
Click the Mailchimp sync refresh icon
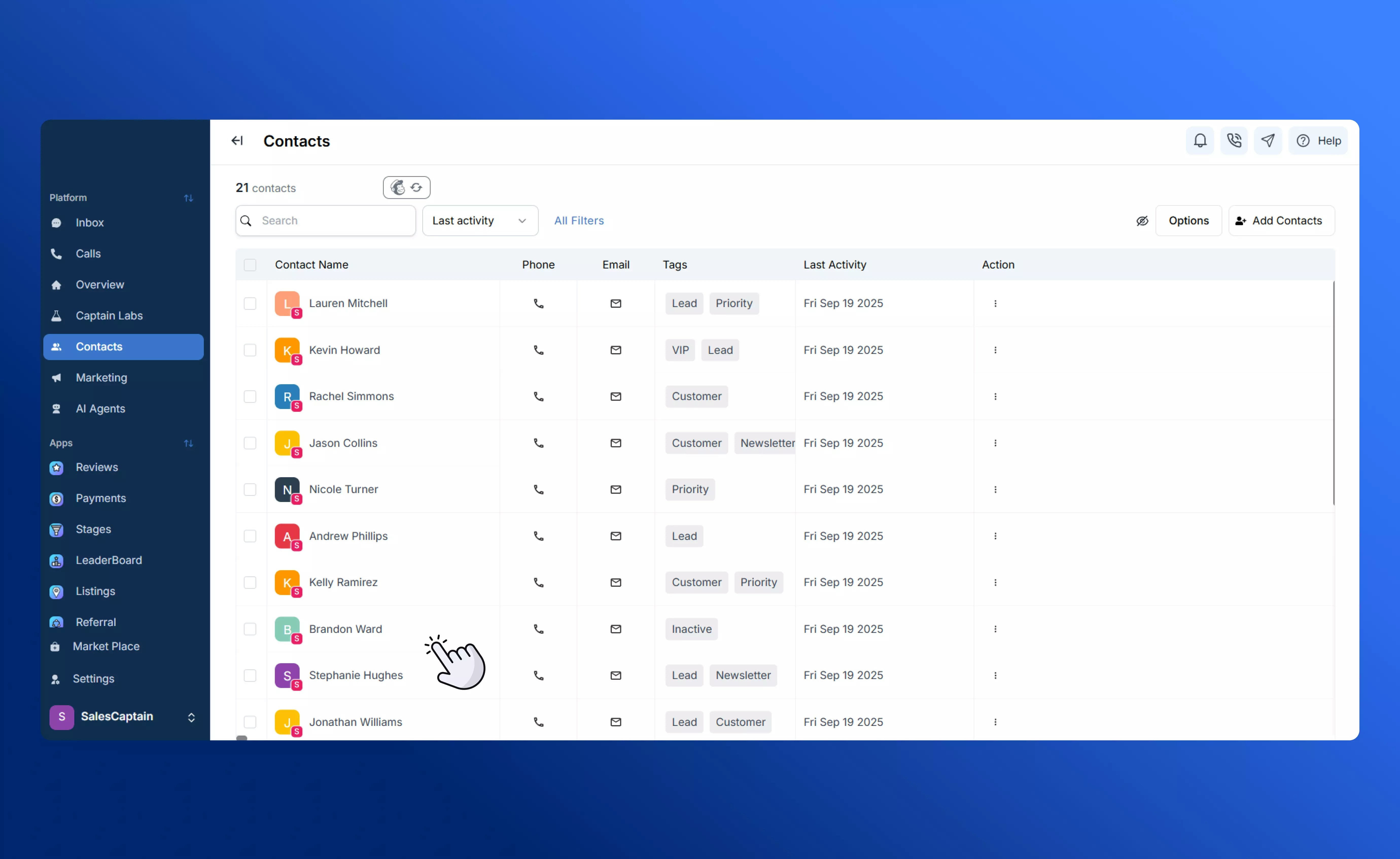click(x=416, y=187)
